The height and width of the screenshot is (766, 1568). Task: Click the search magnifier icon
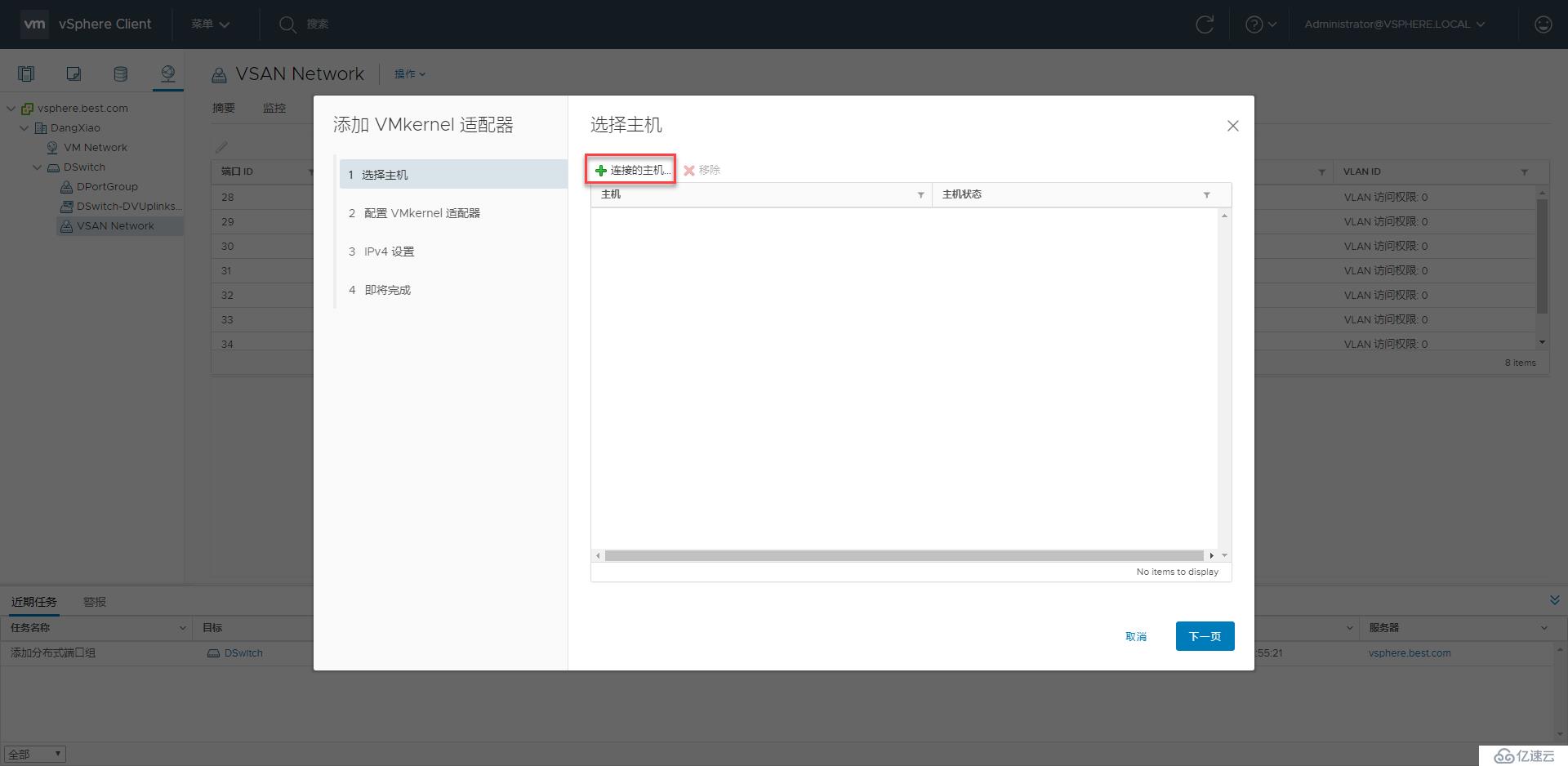click(x=287, y=24)
